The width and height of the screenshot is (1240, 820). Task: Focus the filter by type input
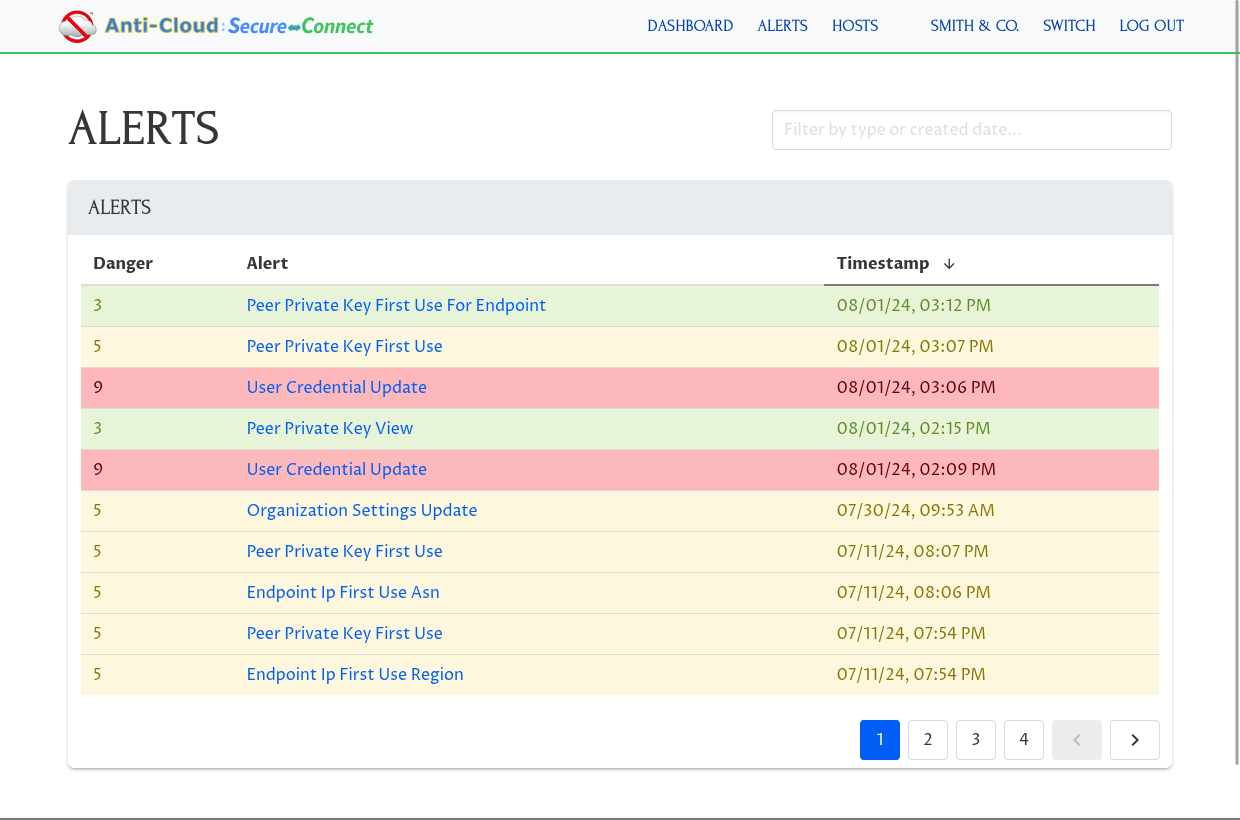pyautogui.click(x=972, y=130)
